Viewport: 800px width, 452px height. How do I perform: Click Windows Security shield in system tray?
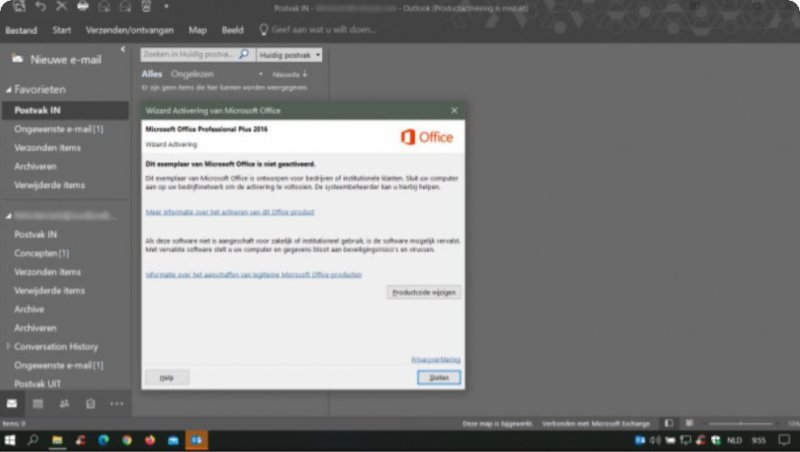[715, 440]
